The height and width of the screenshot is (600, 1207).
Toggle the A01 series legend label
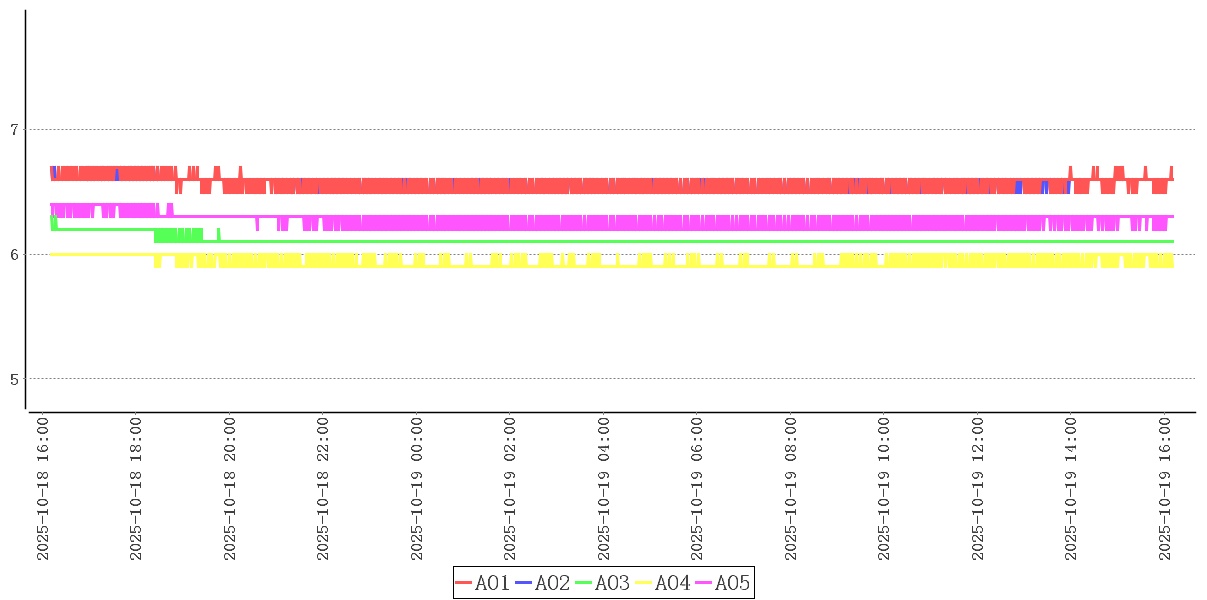click(x=492, y=583)
